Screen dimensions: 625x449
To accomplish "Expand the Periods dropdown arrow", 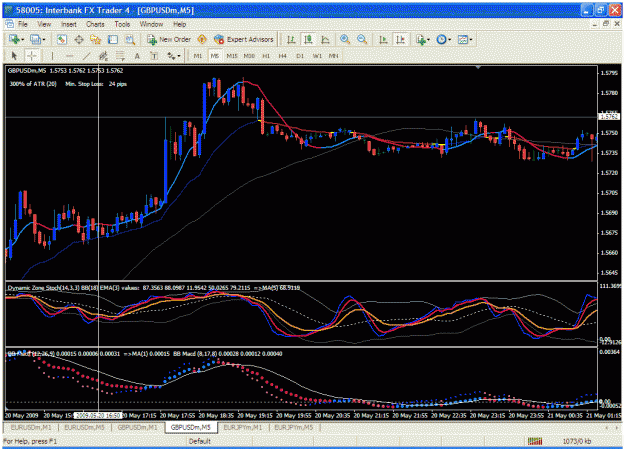I will (x=449, y=39).
